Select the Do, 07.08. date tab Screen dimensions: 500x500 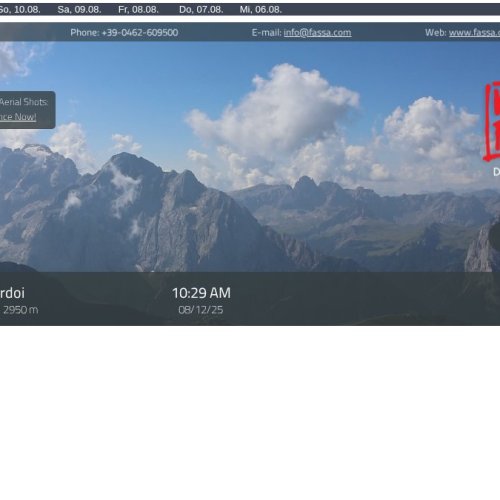tap(201, 10)
